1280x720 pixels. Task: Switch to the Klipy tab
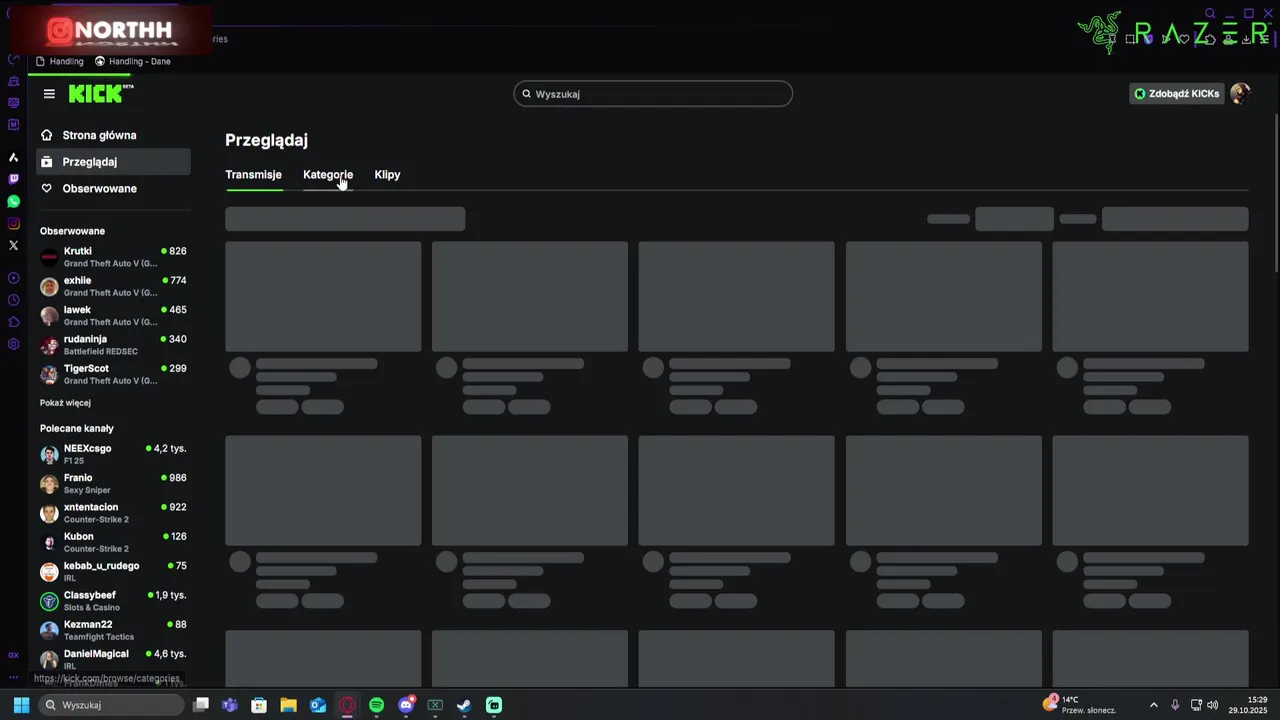click(x=387, y=174)
